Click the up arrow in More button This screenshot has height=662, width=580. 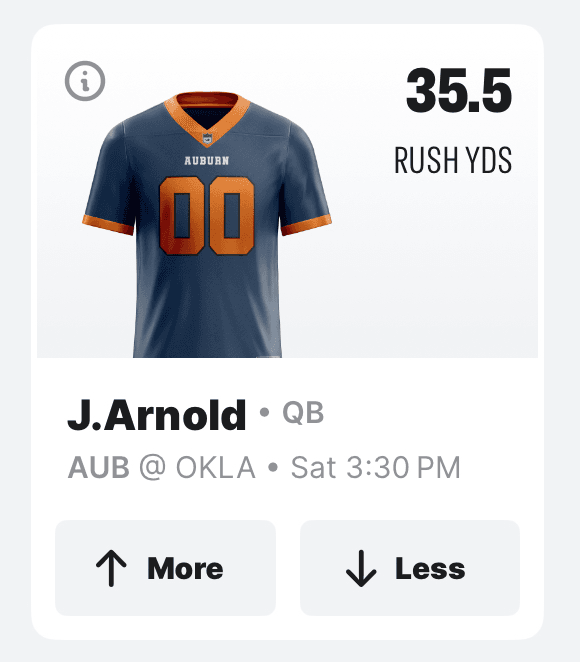111,568
